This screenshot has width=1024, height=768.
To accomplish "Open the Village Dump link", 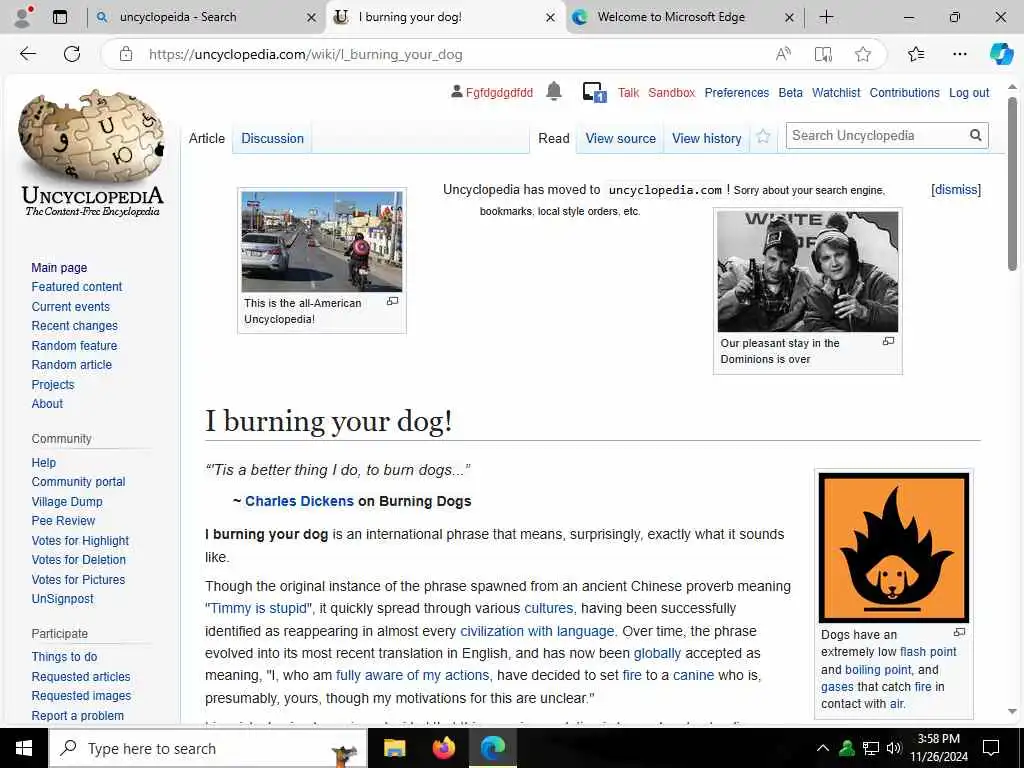I will click(67, 502).
